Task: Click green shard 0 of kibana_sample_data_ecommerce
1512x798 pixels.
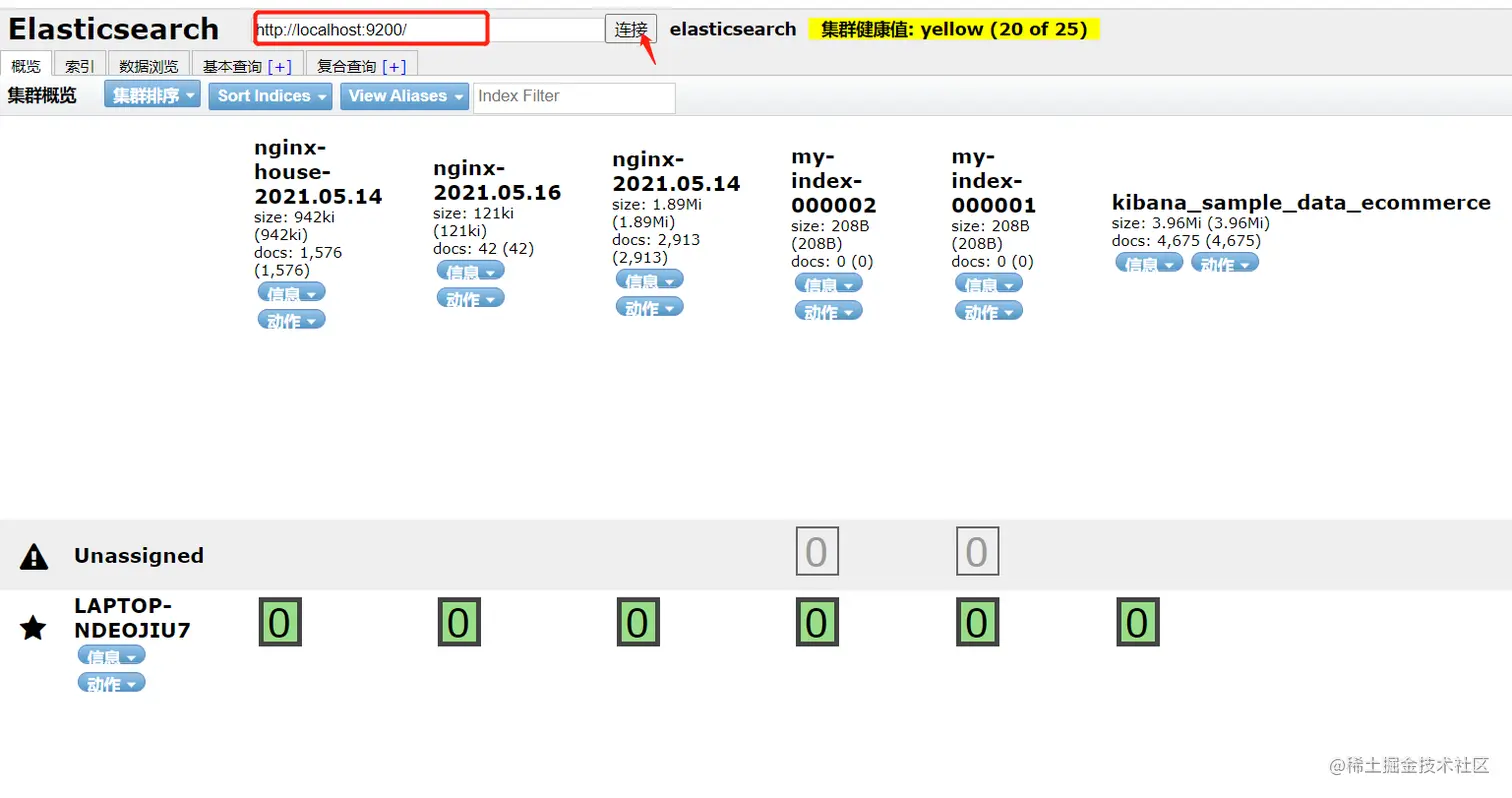Action: [1138, 622]
